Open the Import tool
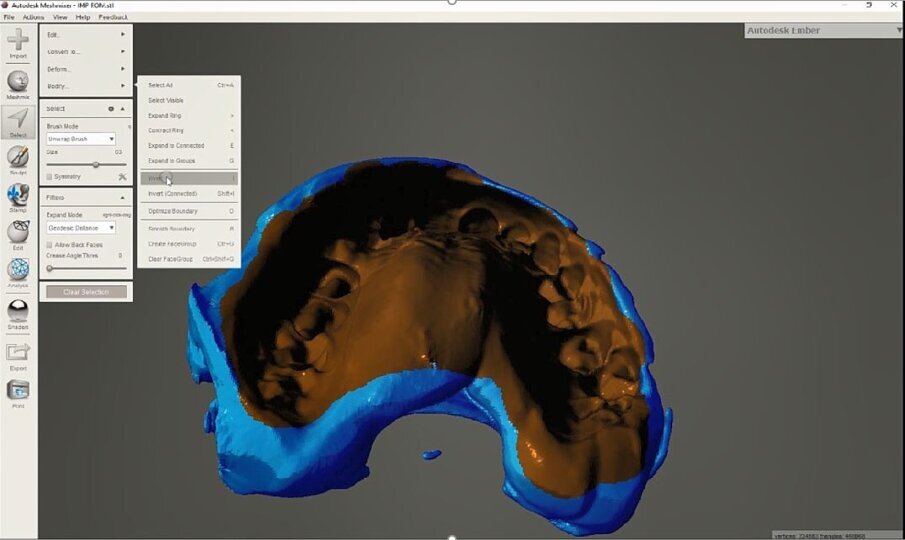The width and height of the screenshot is (905, 540). (18, 43)
